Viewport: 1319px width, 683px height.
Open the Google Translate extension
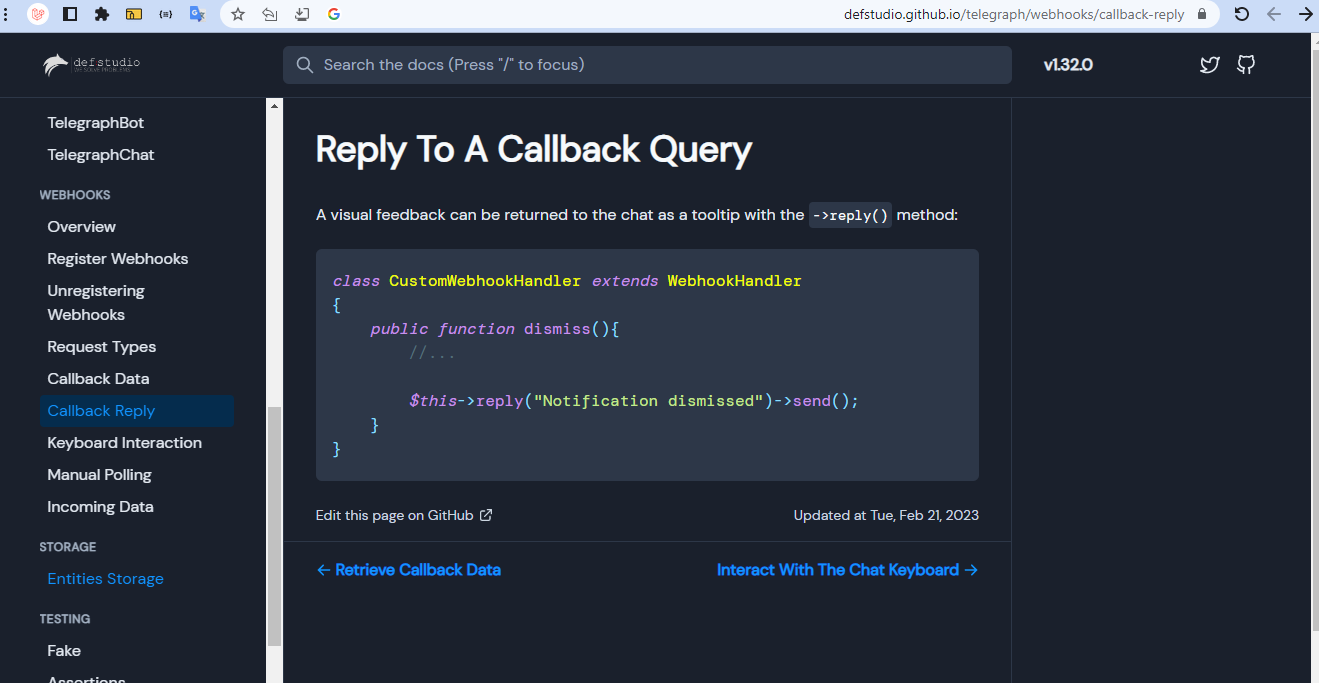(x=197, y=14)
